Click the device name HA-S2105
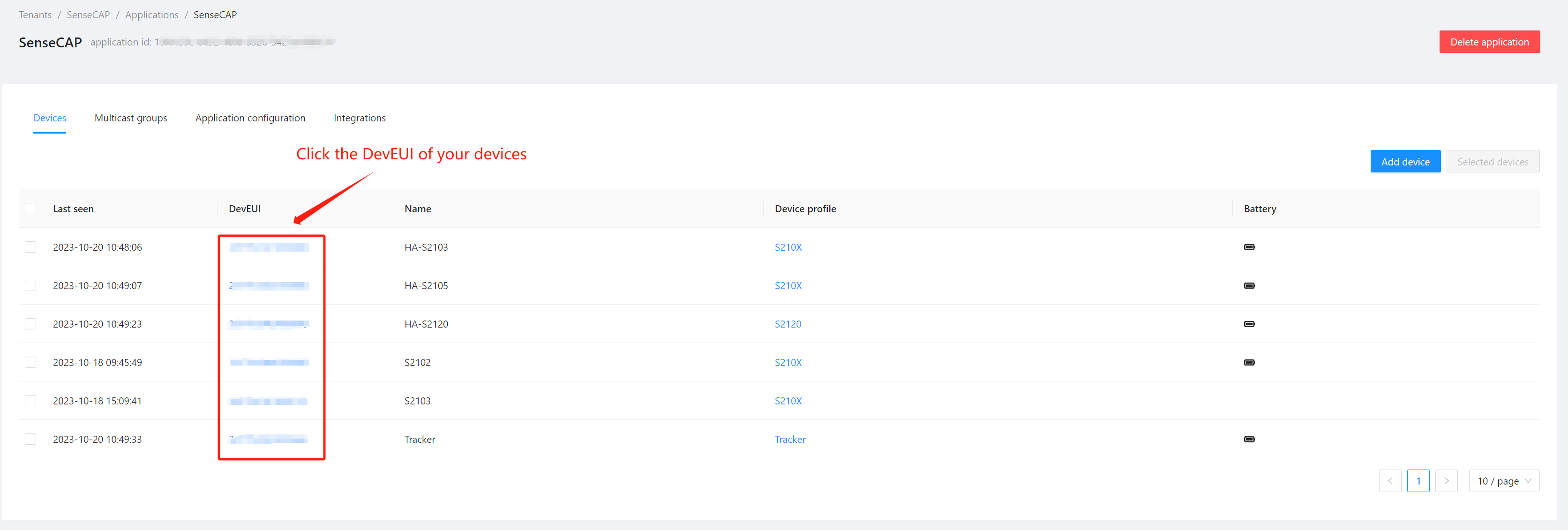 (x=426, y=285)
